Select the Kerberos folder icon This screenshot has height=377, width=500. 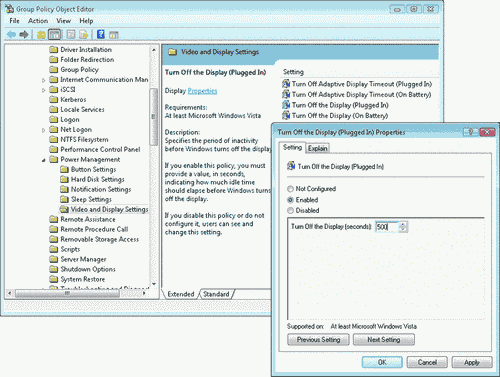point(53,100)
